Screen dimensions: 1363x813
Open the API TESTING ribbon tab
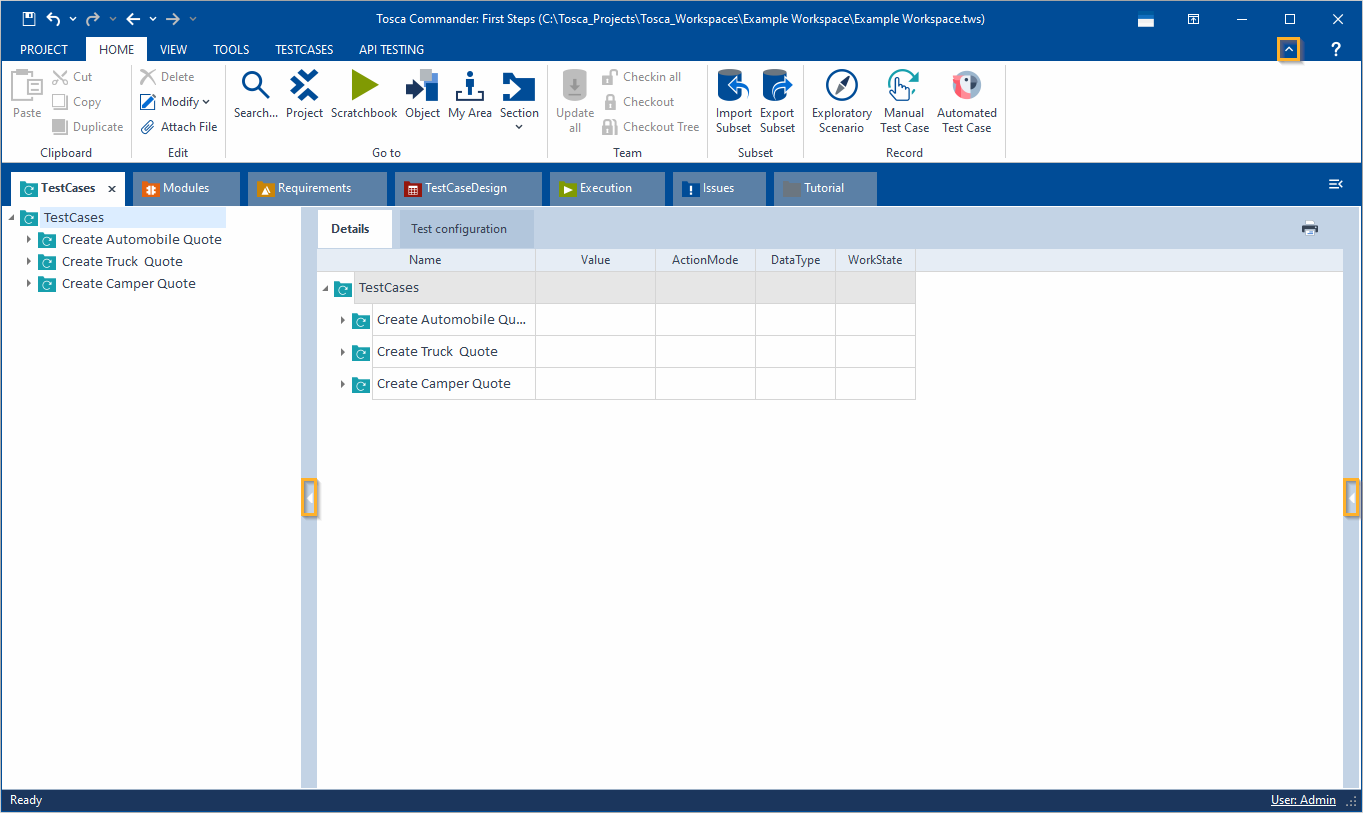click(x=391, y=49)
